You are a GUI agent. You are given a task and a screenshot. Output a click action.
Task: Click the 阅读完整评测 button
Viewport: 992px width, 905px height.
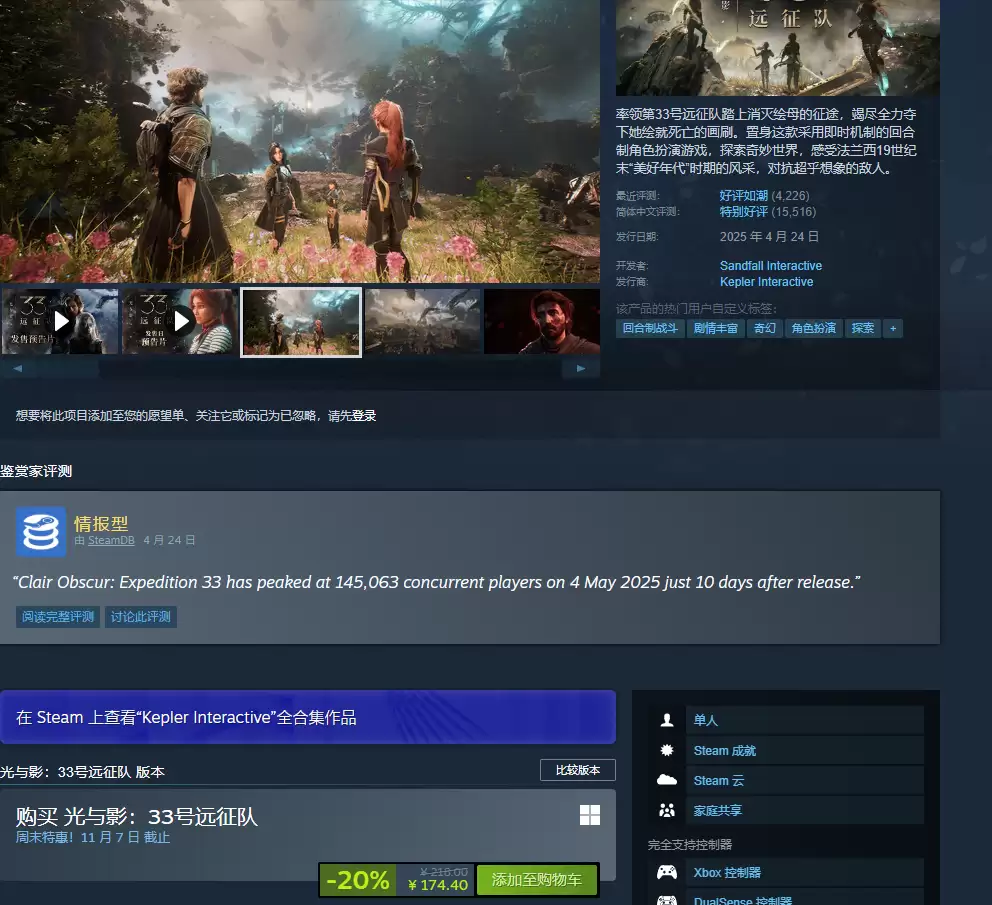[x=58, y=617]
